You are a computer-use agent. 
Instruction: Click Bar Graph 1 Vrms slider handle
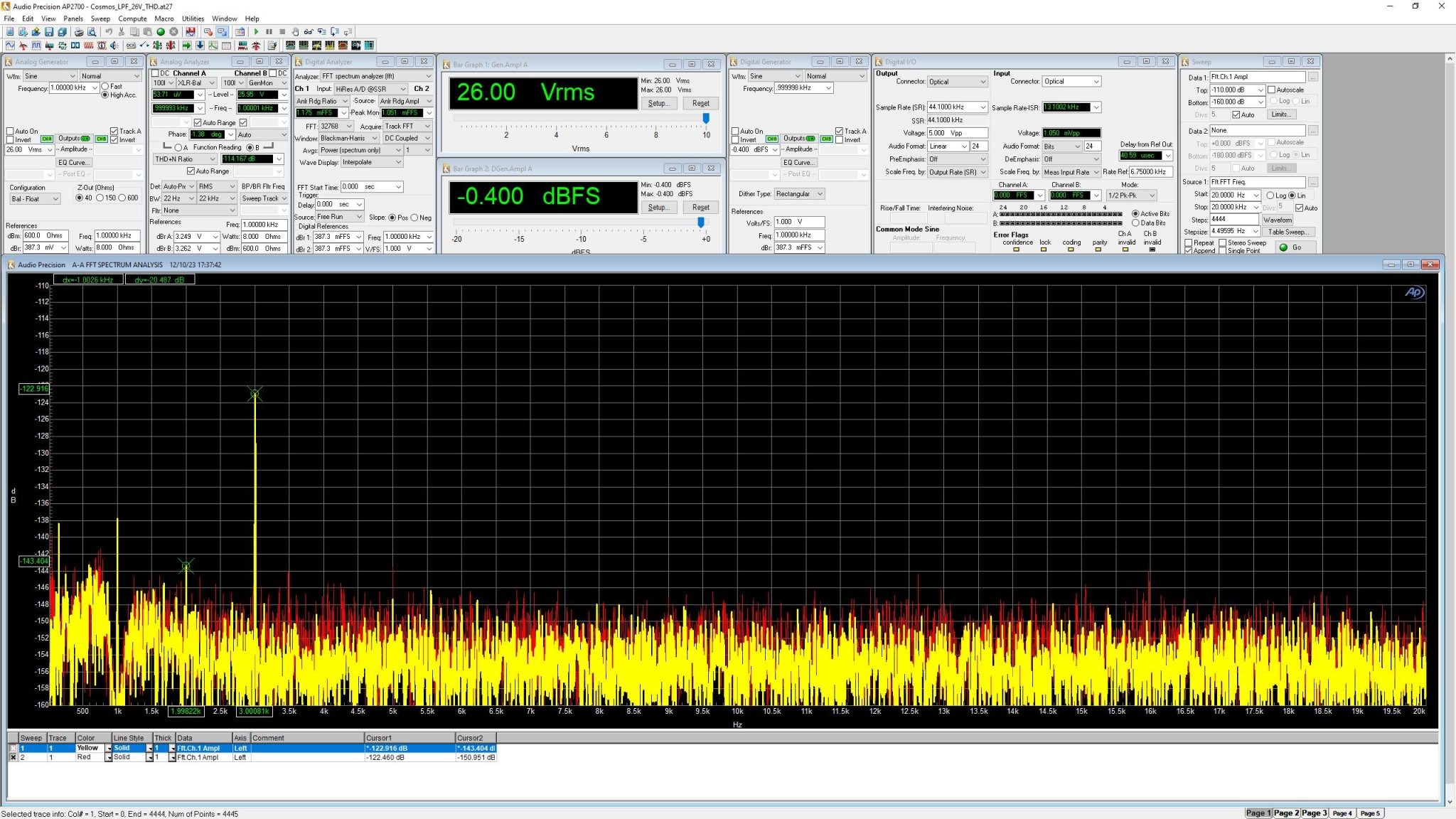706,118
